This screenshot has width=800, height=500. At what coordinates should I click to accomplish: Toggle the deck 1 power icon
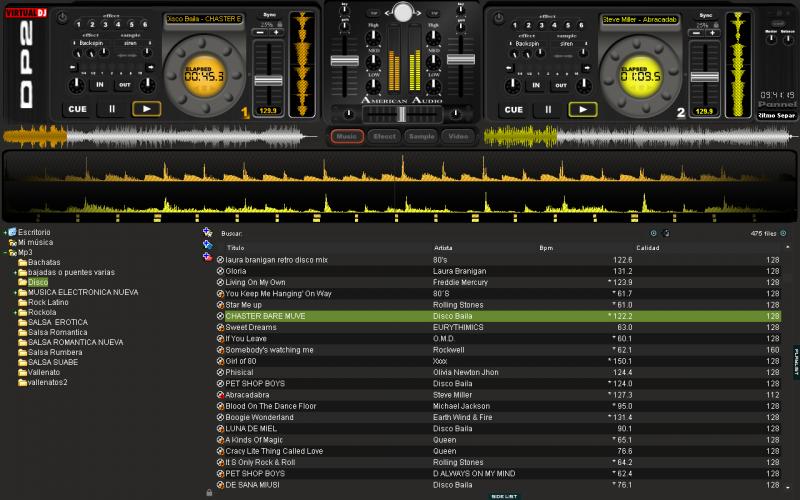tap(62, 18)
